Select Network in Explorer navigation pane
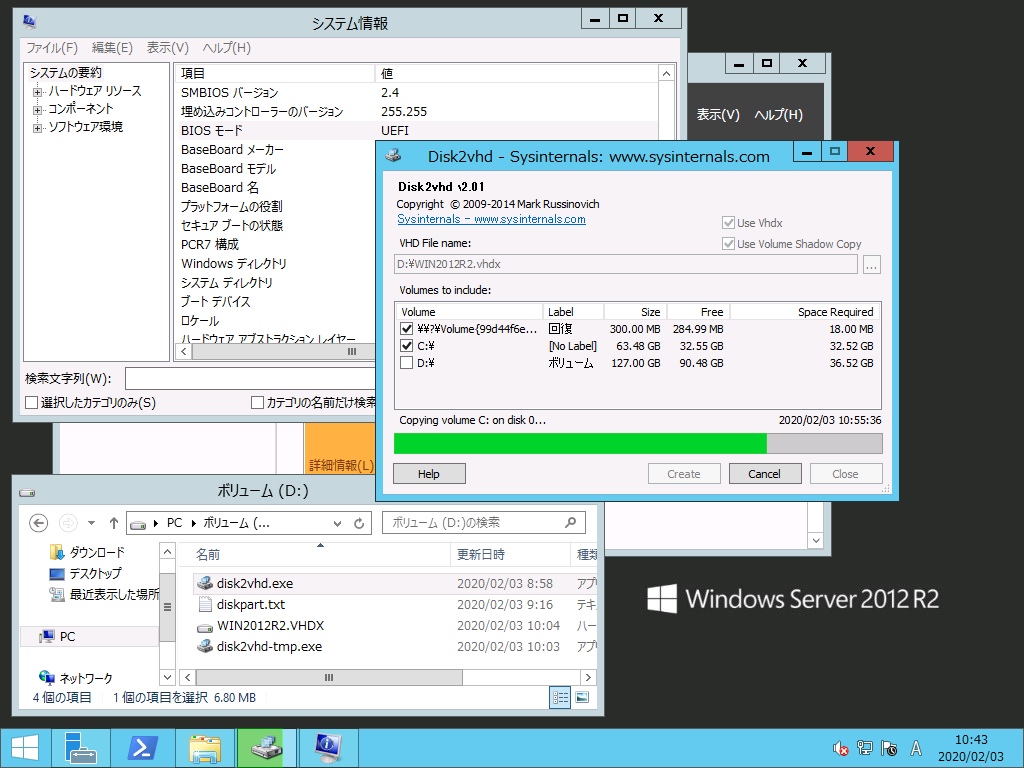1024x768 pixels. tap(76, 678)
